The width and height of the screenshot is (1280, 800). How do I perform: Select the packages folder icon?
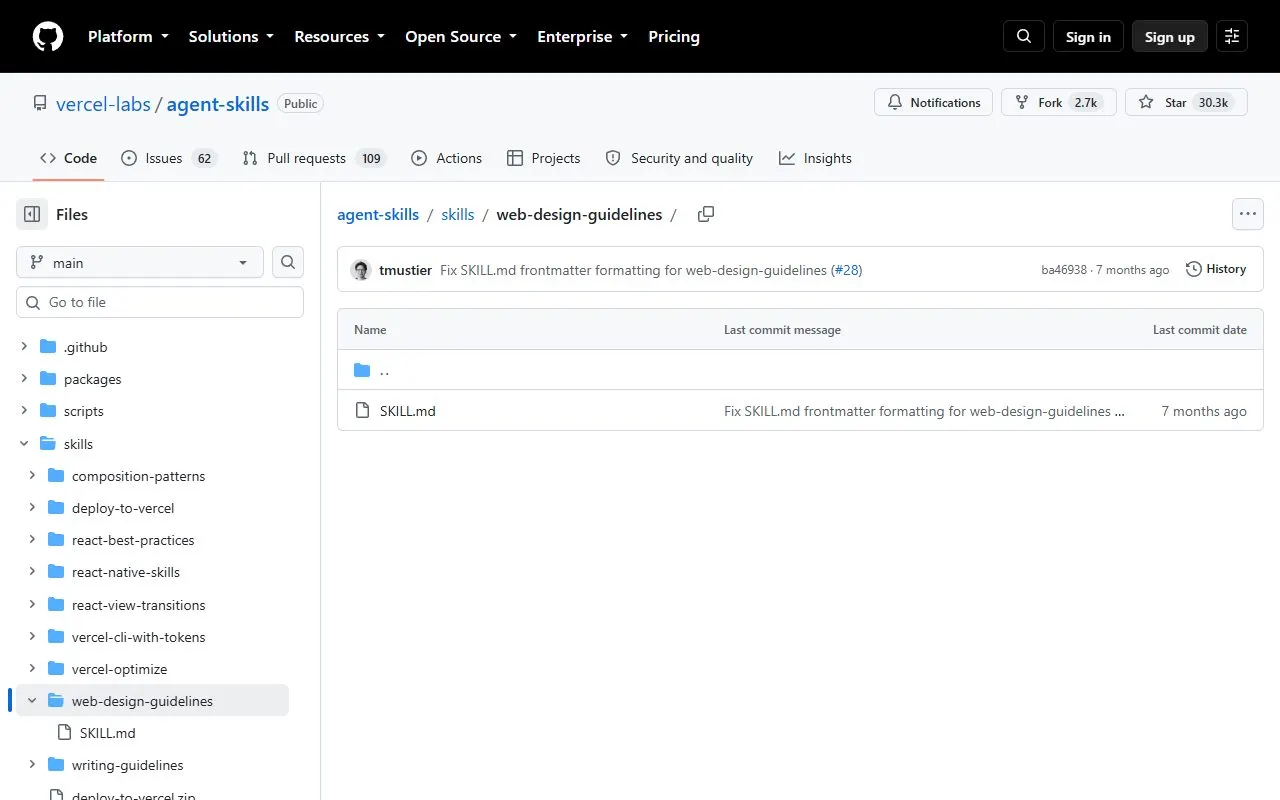(x=48, y=379)
